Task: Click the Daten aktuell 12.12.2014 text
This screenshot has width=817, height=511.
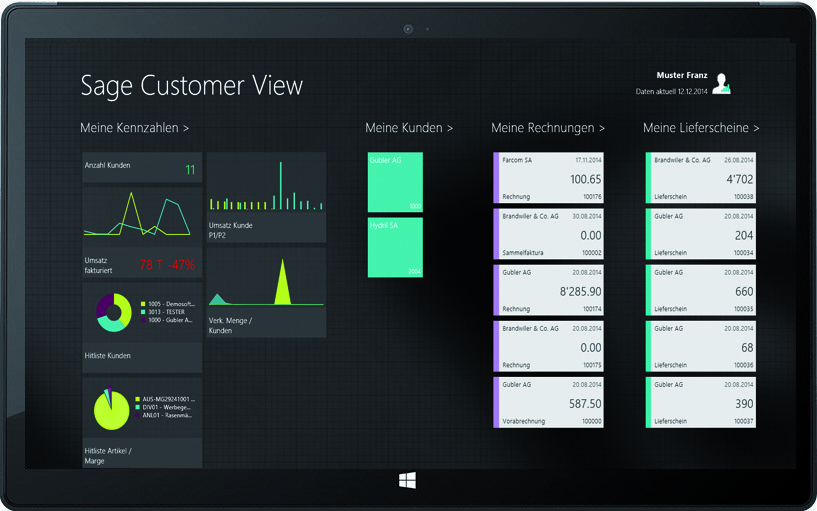Action: click(672, 91)
